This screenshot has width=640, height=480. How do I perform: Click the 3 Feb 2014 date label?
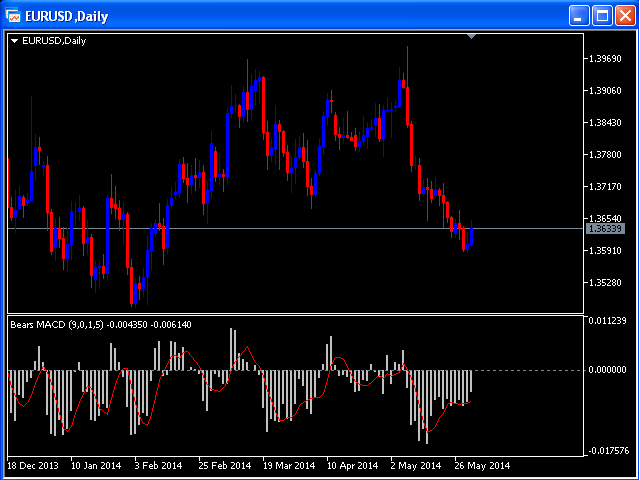(158, 465)
